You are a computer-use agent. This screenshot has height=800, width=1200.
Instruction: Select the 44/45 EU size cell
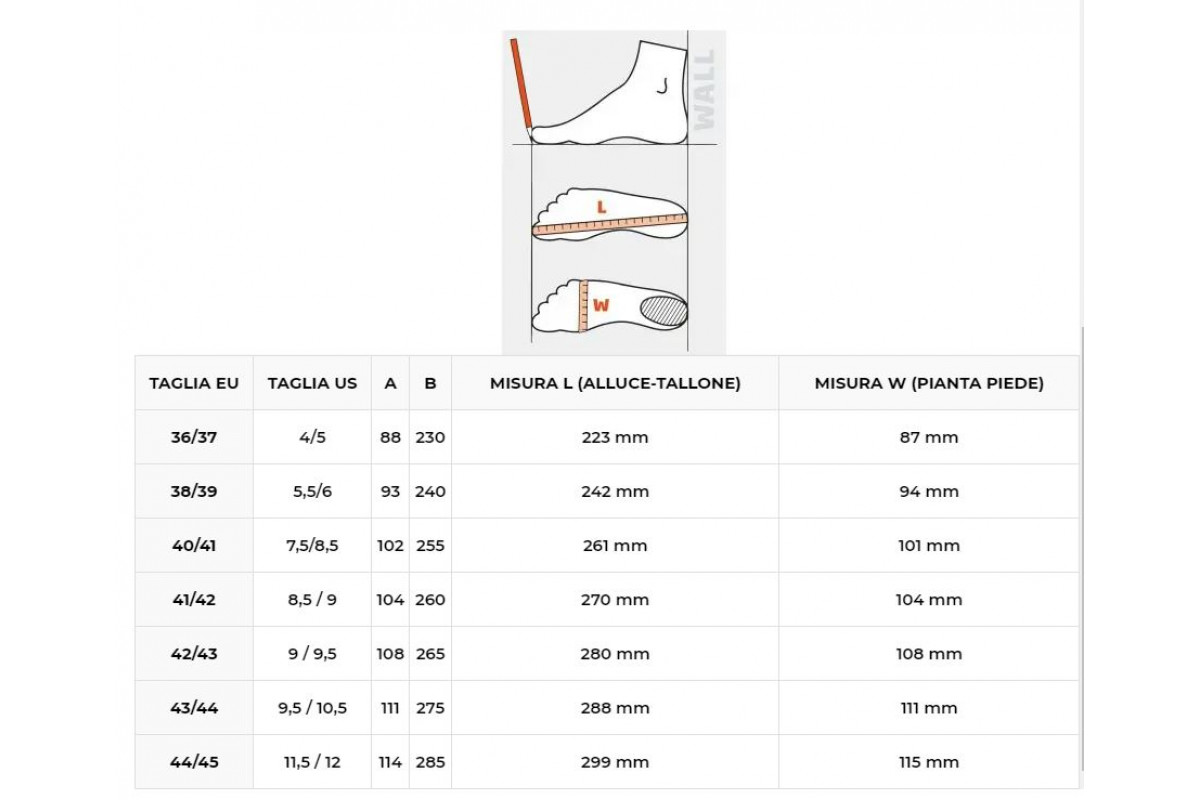click(194, 761)
